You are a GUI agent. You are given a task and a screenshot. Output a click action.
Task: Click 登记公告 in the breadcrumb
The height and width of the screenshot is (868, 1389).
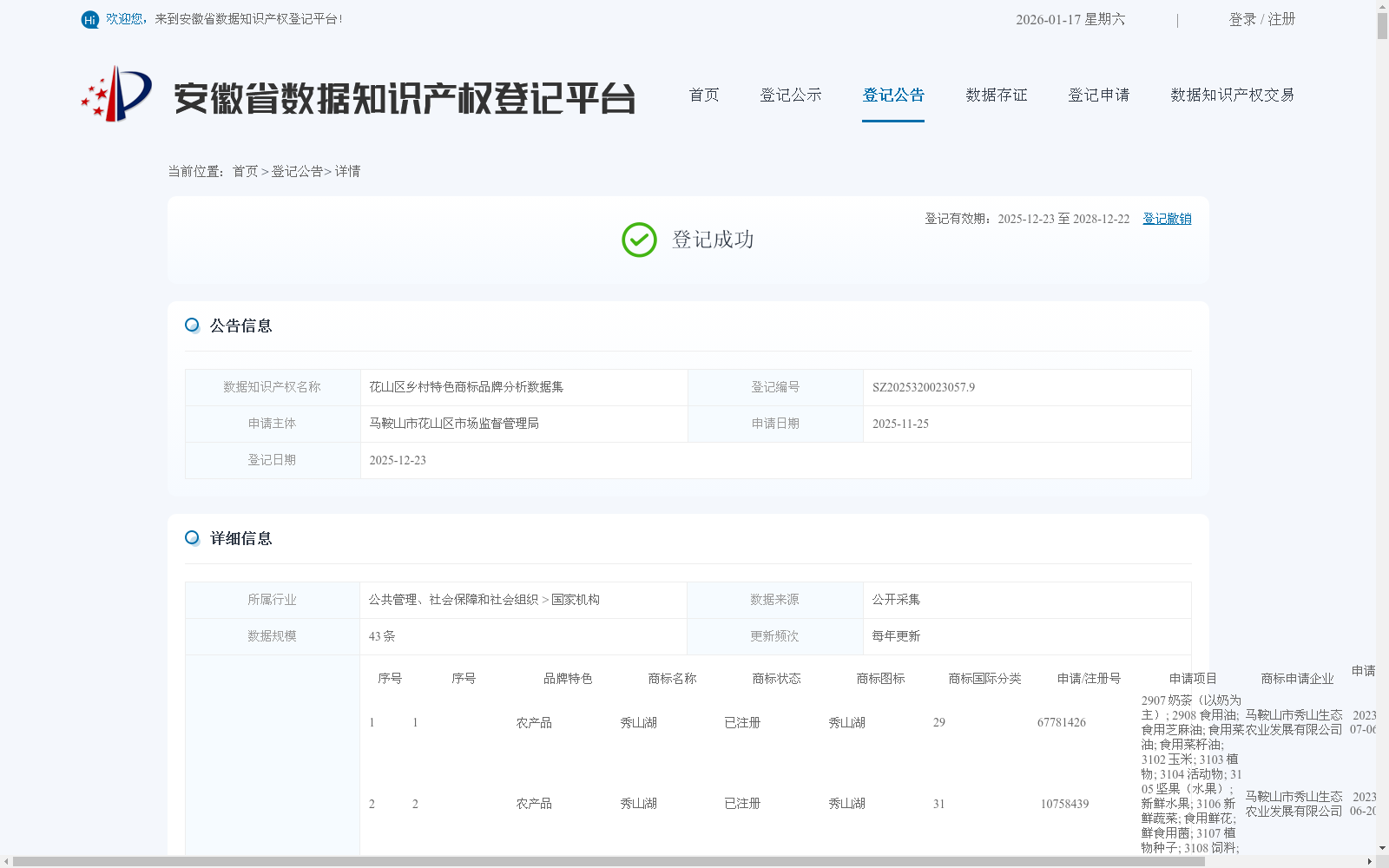[x=297, y=171]
